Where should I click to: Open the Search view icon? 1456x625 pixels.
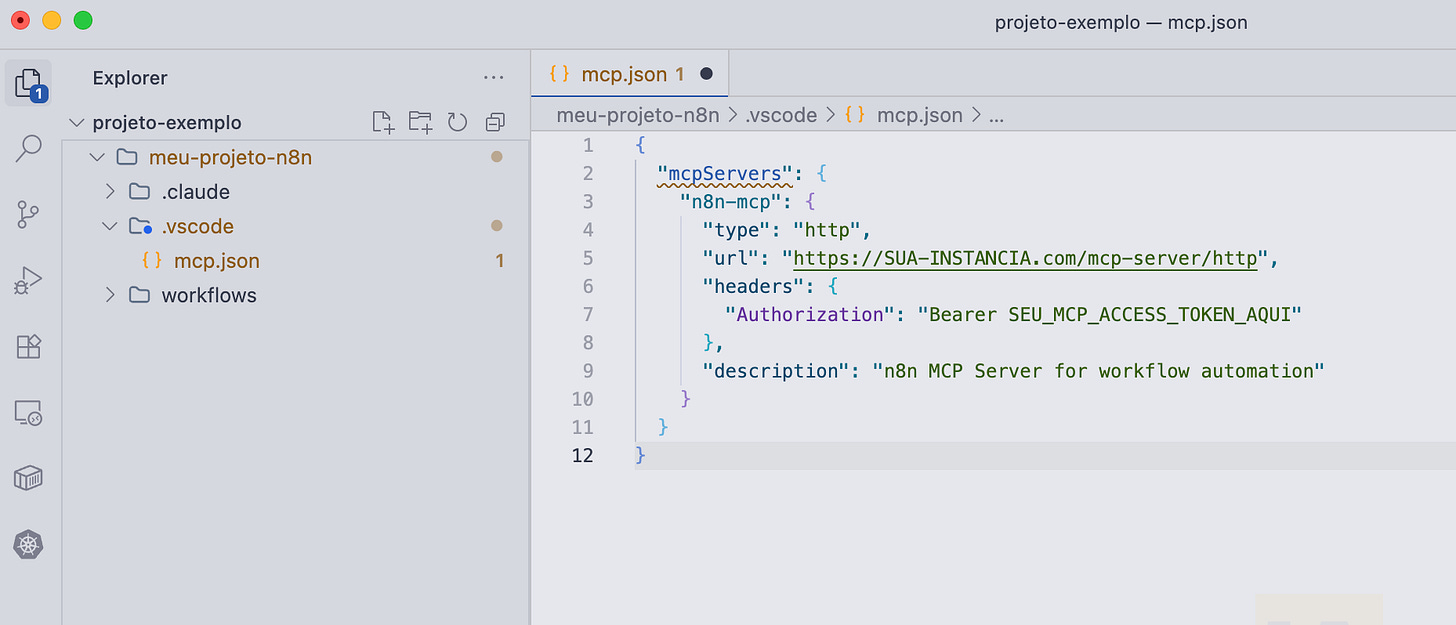(29, 149)
